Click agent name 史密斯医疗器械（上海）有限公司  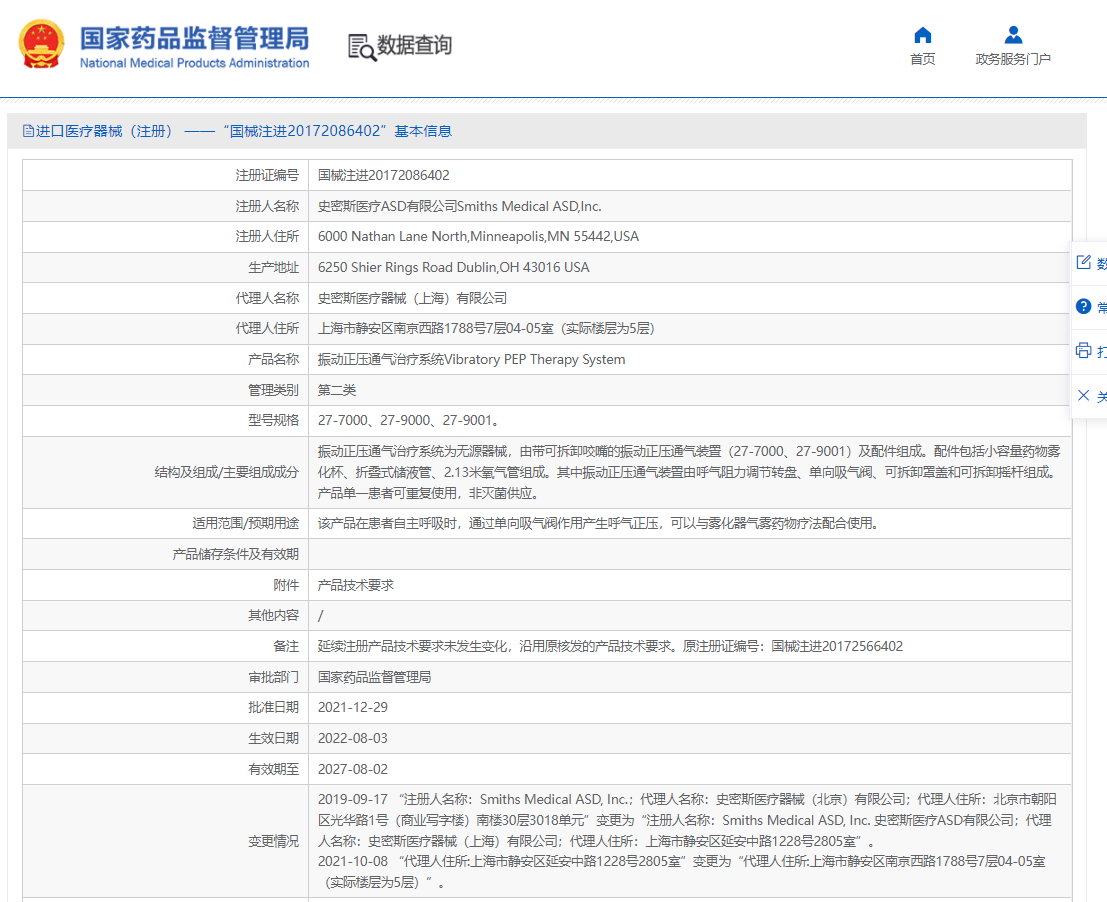[x=412, y=298]
